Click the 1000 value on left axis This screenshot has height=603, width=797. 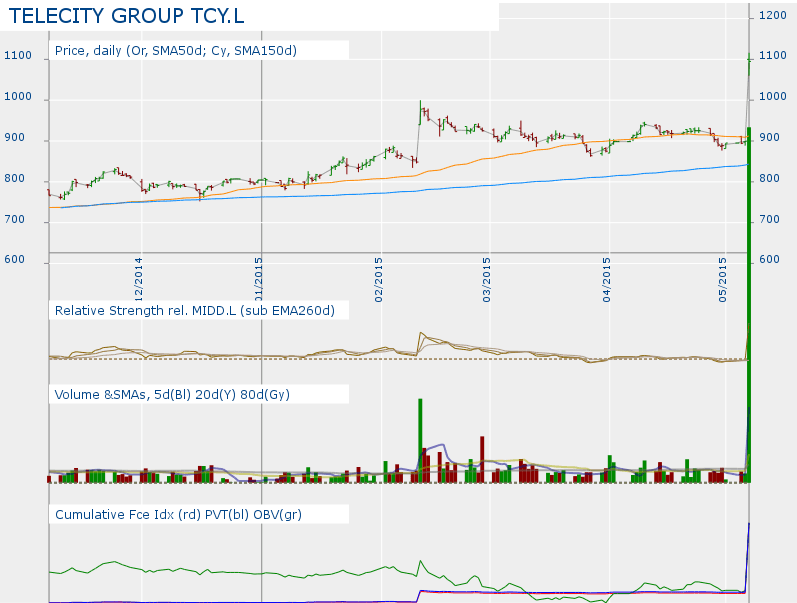tap(18, 97)
